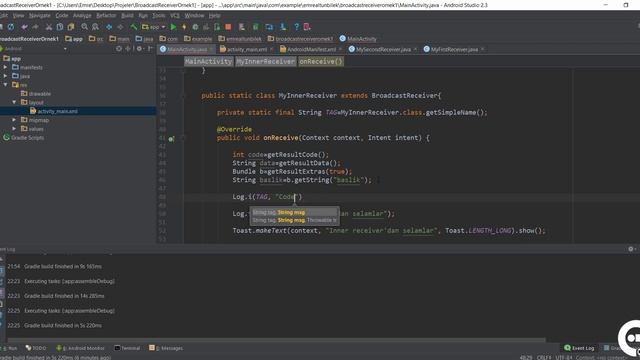This screenshot has height=360, width=640.
Task: Click the blue Navigate back icon
Action: point(109,27)
